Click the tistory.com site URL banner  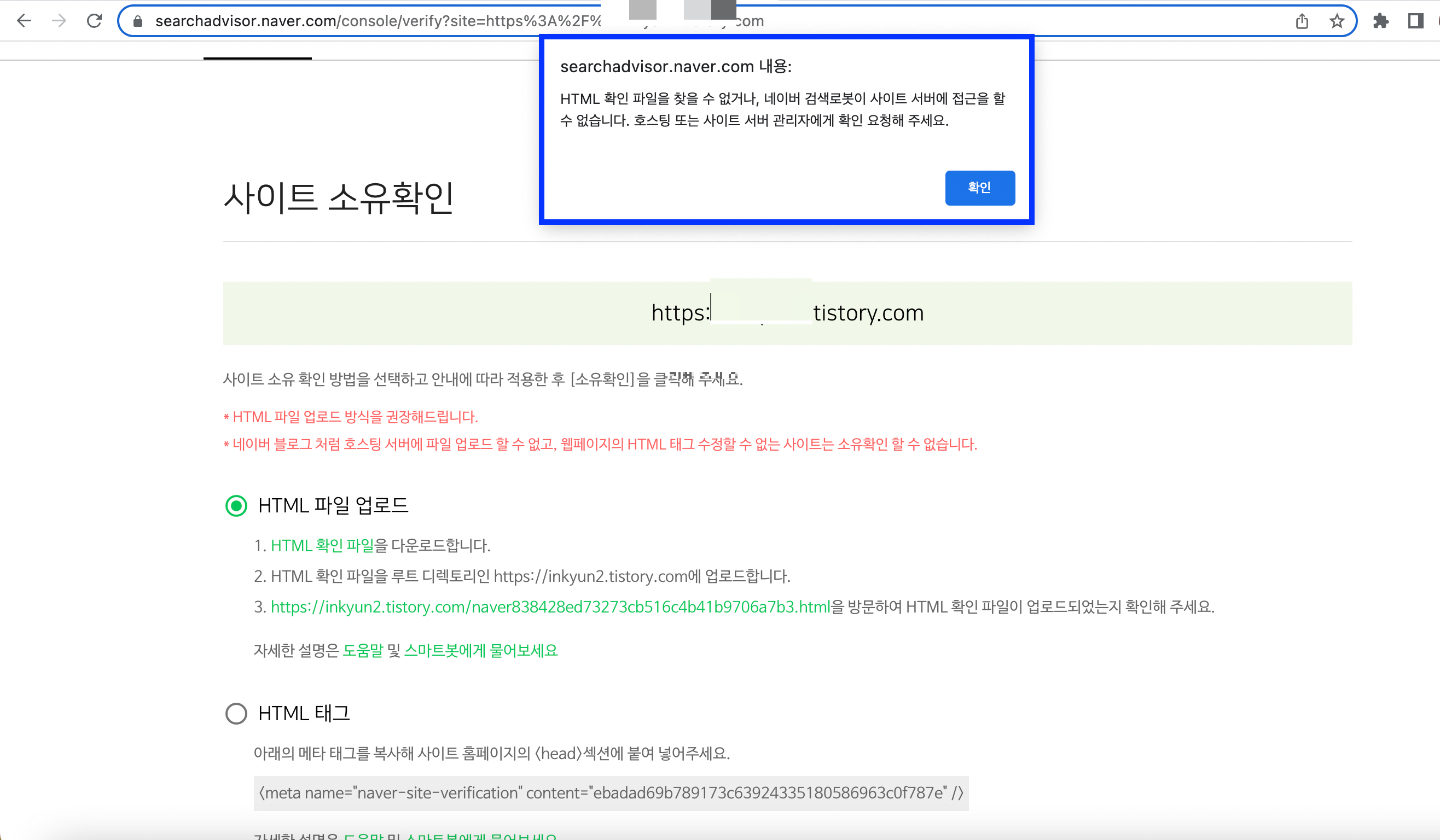(787, 313)
